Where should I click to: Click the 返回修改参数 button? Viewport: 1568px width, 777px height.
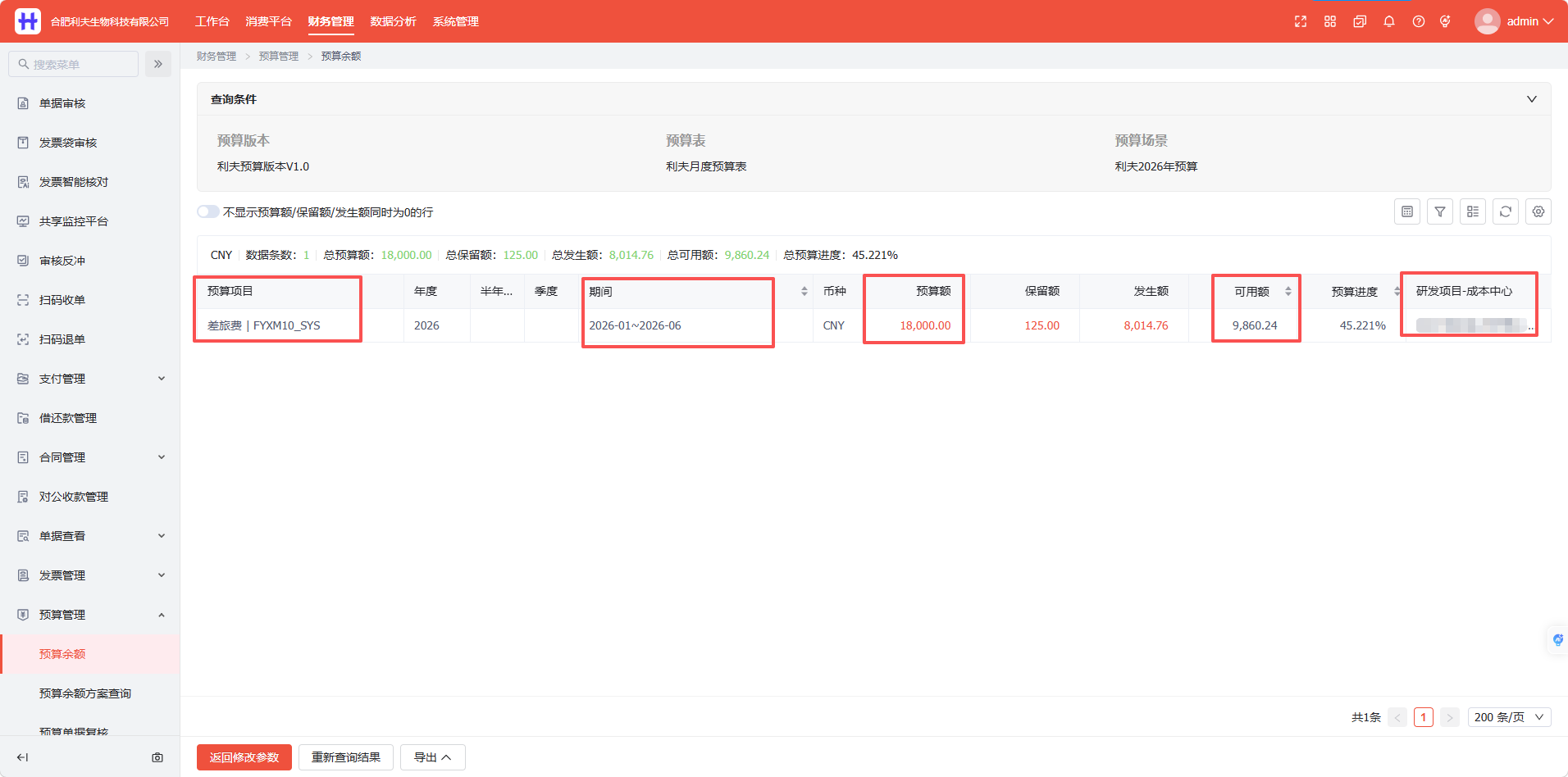click(244, 757)
